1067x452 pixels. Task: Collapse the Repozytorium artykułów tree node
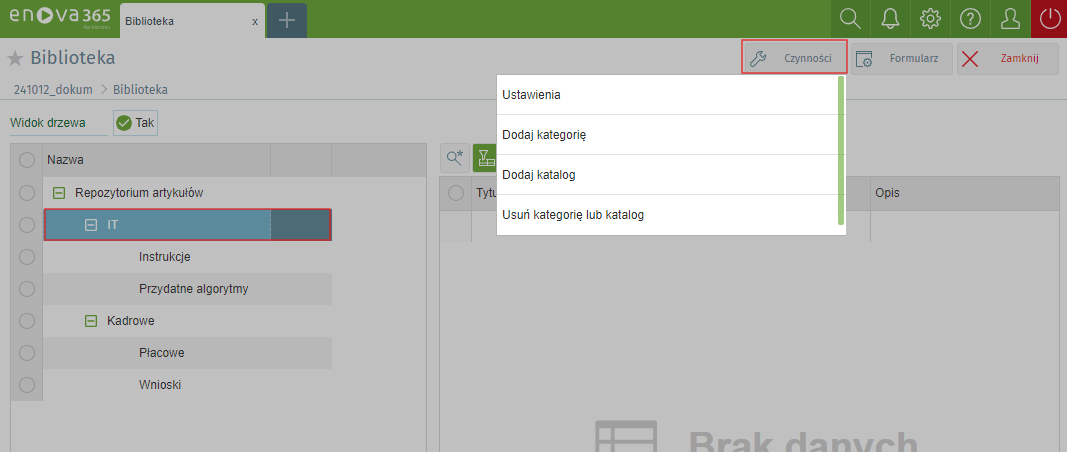tap(59, 193)
